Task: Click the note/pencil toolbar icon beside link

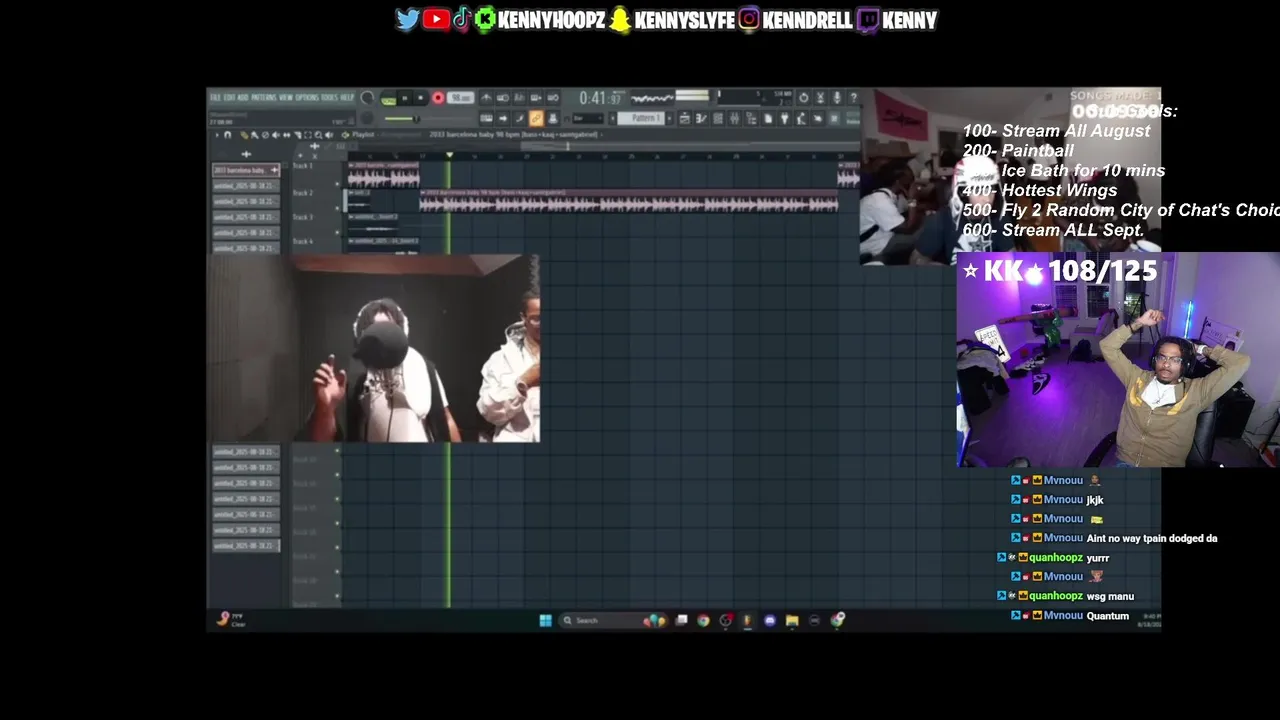Action: pos(519,118)
